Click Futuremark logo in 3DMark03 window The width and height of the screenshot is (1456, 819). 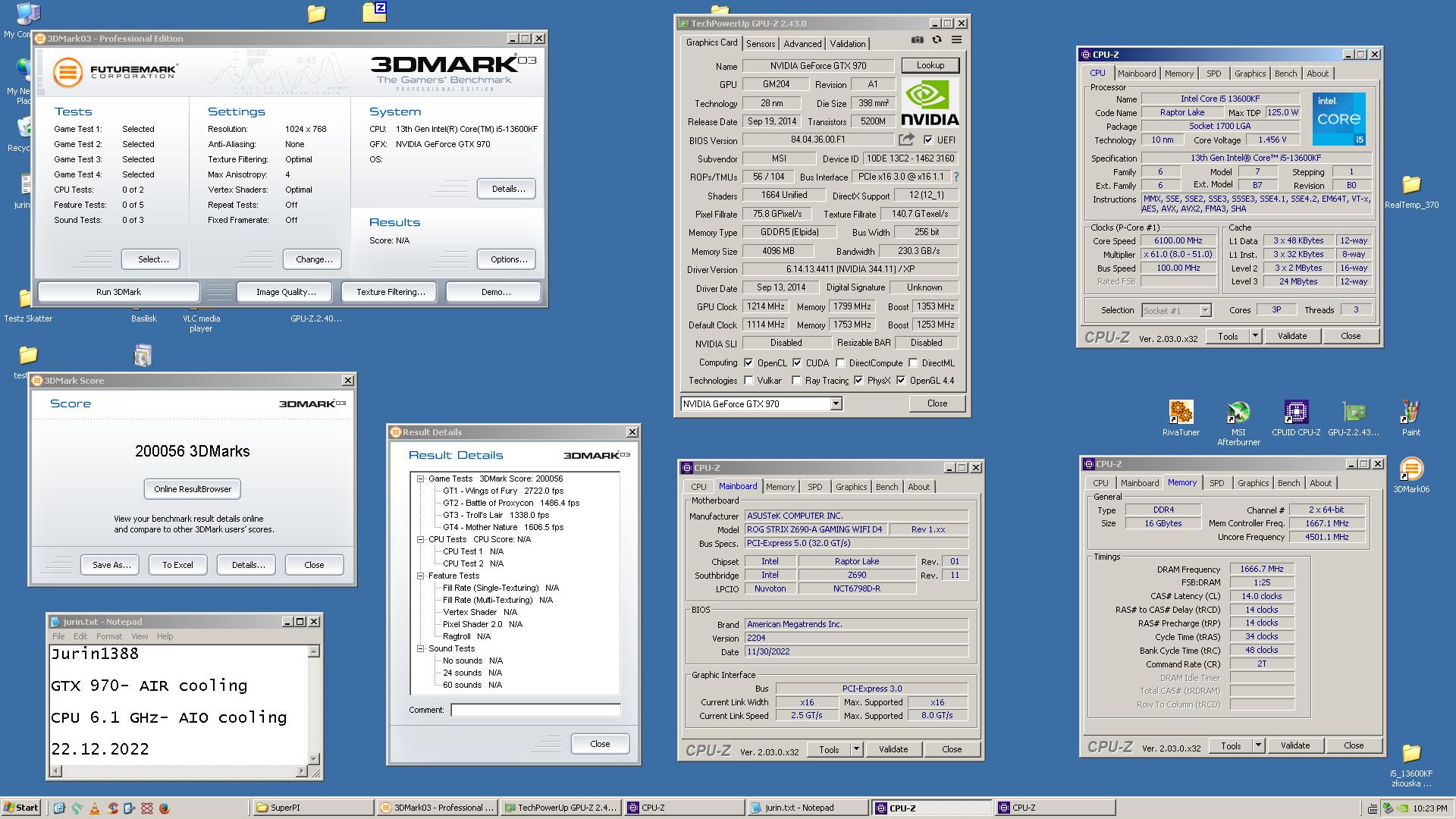115,72
